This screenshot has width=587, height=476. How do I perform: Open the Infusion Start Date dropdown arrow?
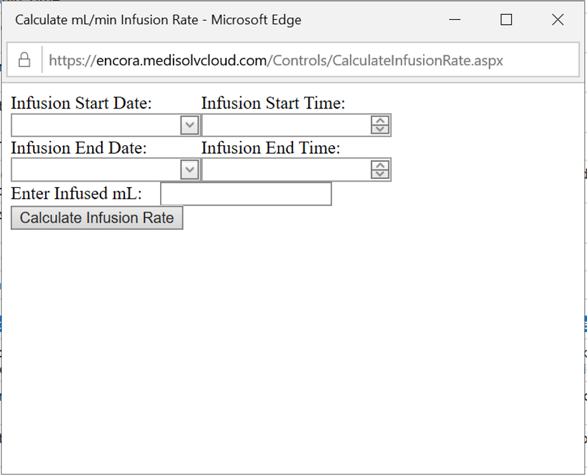[x=189, y=125]
